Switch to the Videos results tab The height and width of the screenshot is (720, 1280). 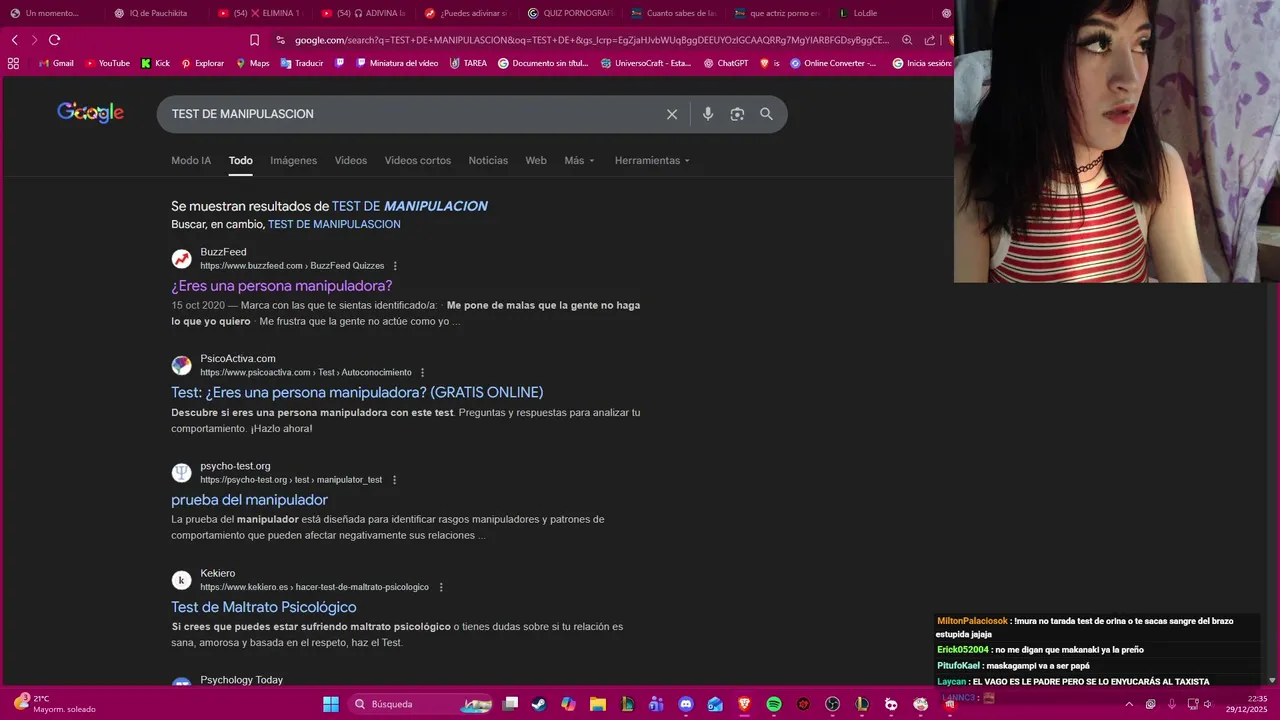click(x=351, y=160)
